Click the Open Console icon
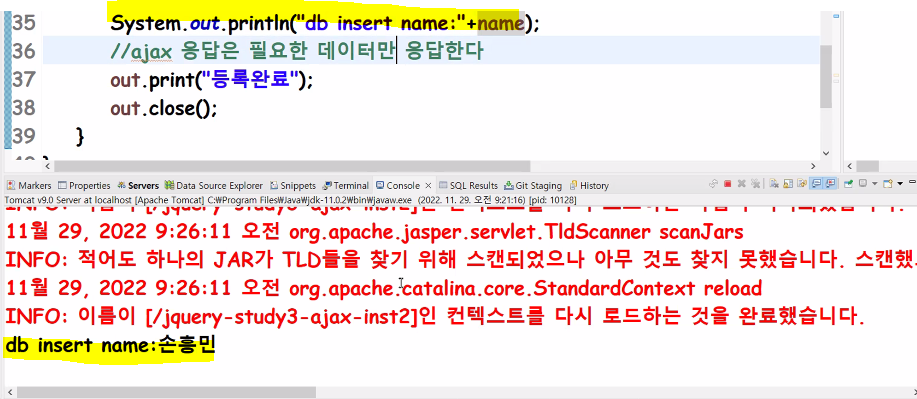Screen dimensions: 917x399 pyautogui.click(x=888, y=184)
